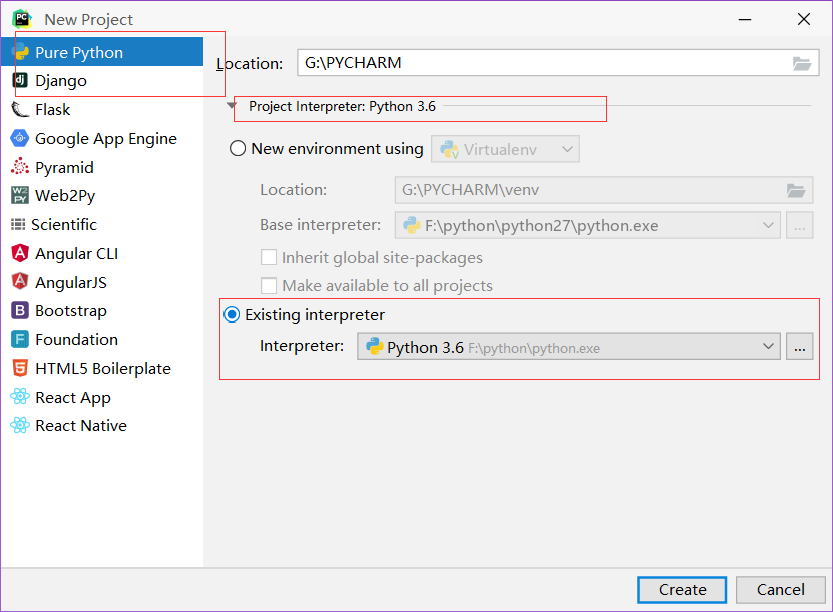
Task: Open ellipsis button beside Interpreter dropdown
Action: click(x=800, y=347)
